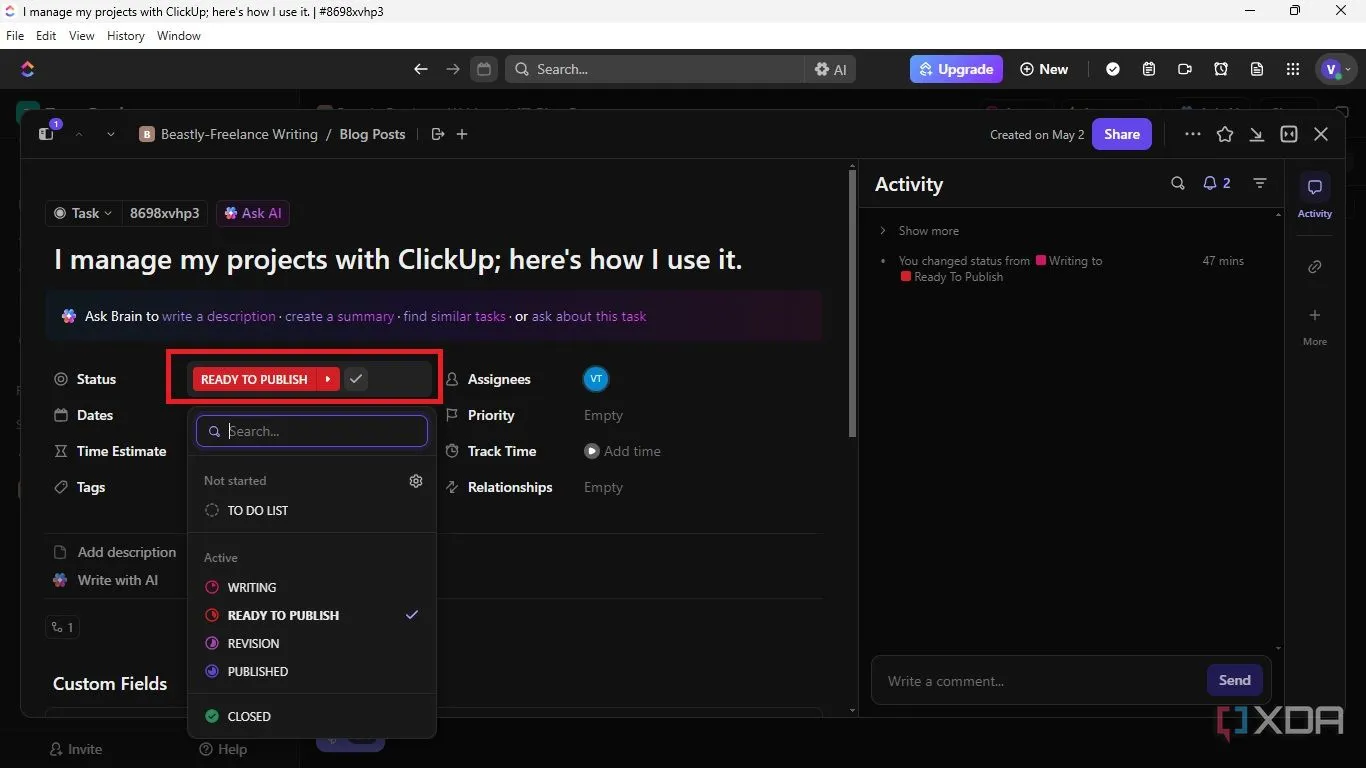Copy the task ID 8698xvhp3
The image size is (1366, 768).
click(x=164, y=213)
